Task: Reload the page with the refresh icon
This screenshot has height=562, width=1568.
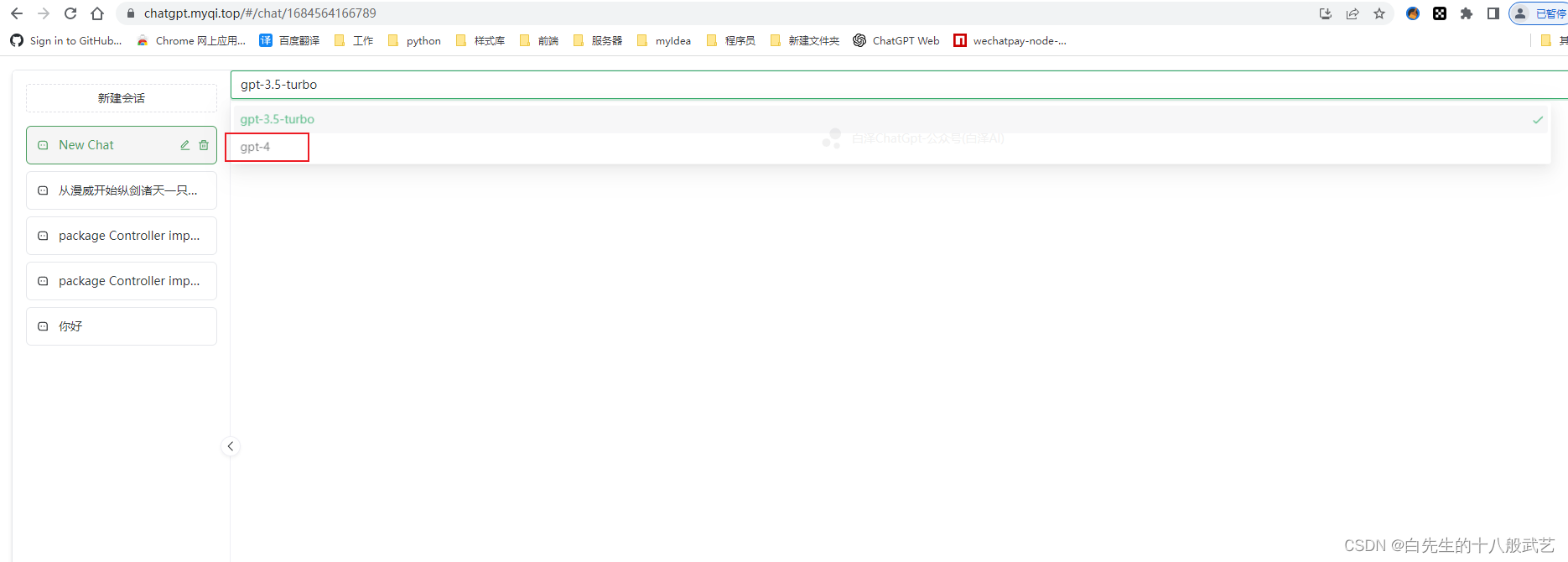Action: click(x=70, y=13)
